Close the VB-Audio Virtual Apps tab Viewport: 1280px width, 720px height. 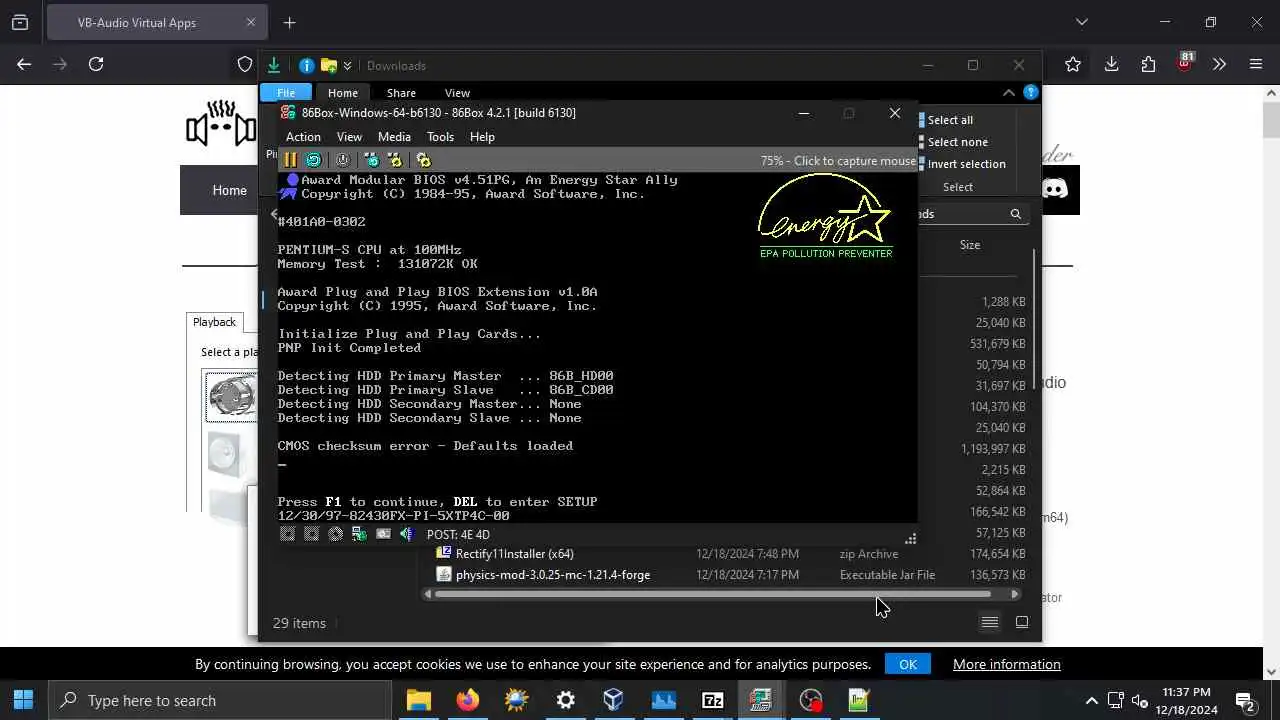point(251,22)
